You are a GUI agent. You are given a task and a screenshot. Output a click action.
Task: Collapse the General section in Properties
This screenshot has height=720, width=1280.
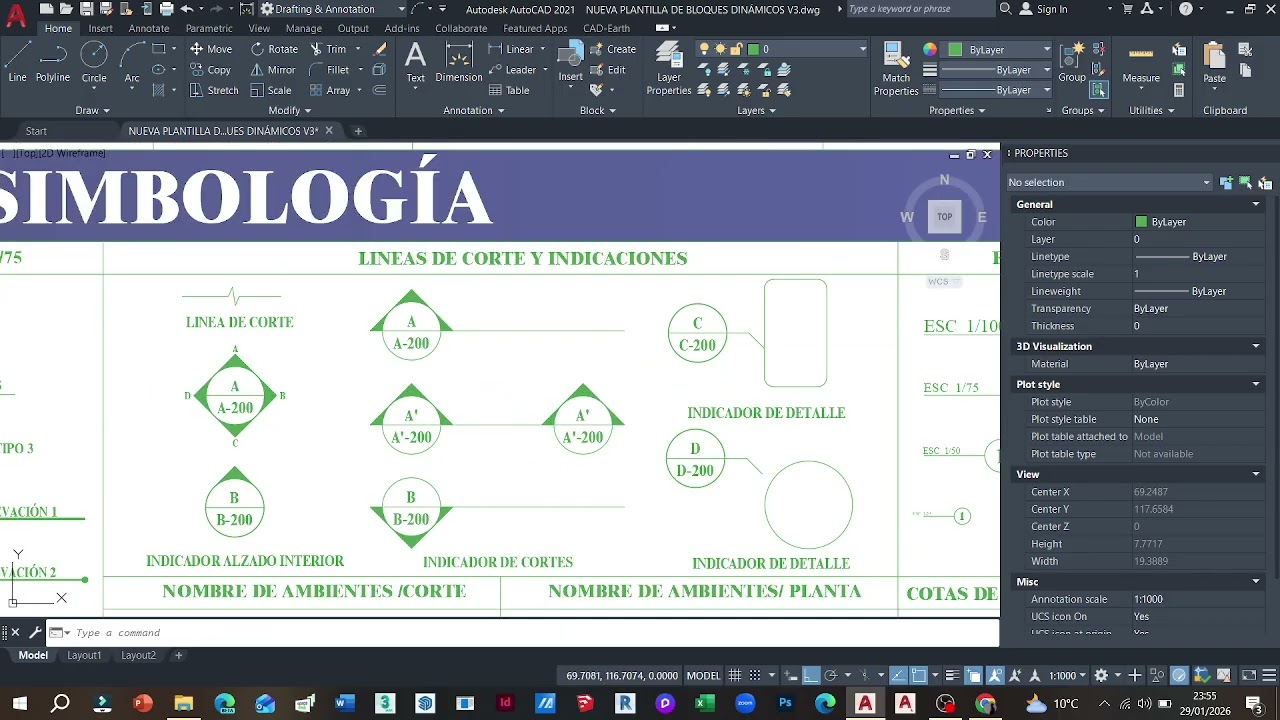pyautogui.click(x=1256, y=204)
